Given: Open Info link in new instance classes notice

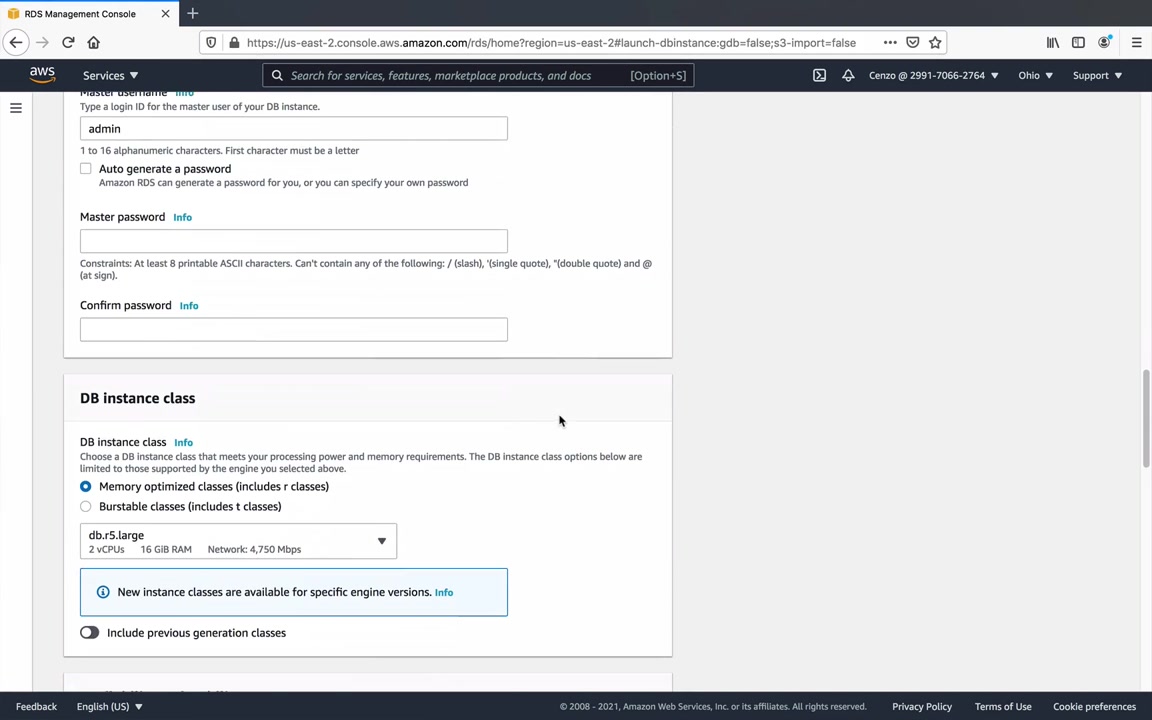Looking at the screenshot, I should pyautogui.click(x=444, y=592).
